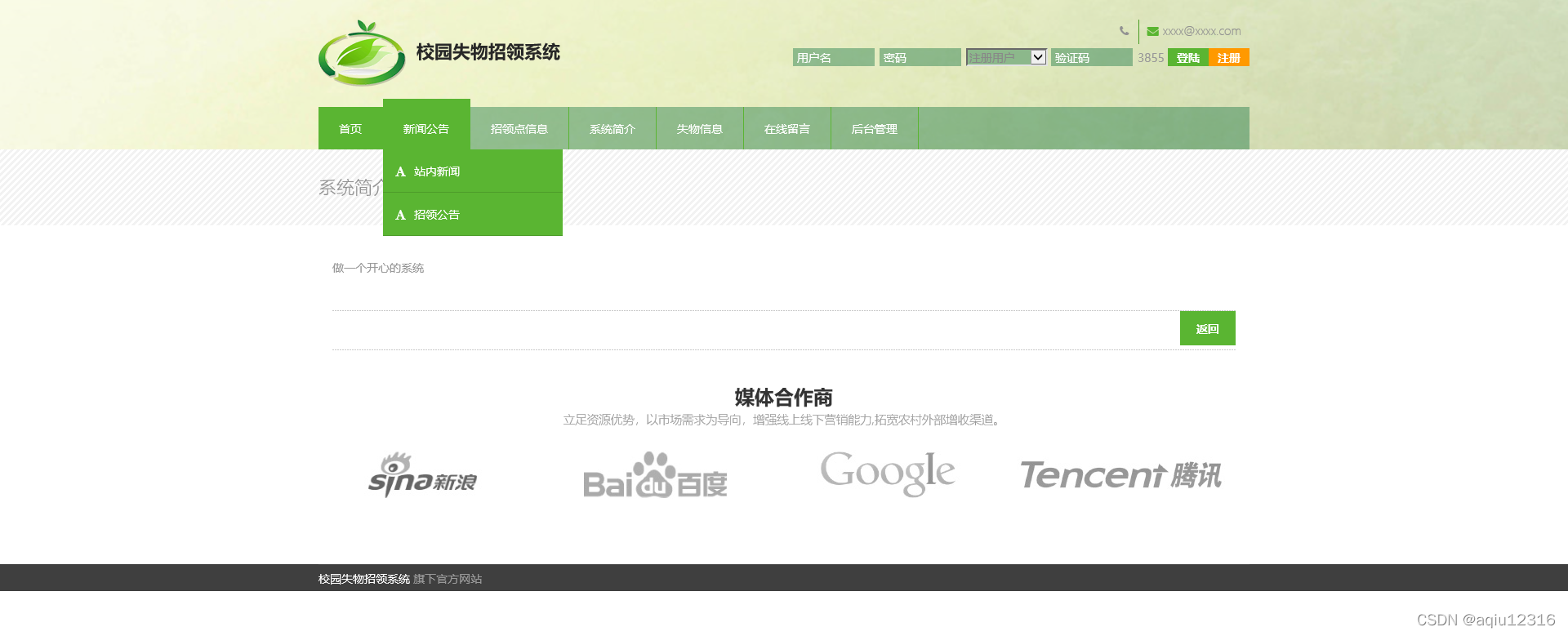Viewport: 1568px width, 636px height.
Task: Open the 在线留言 nav item
Action: (787, 128)
